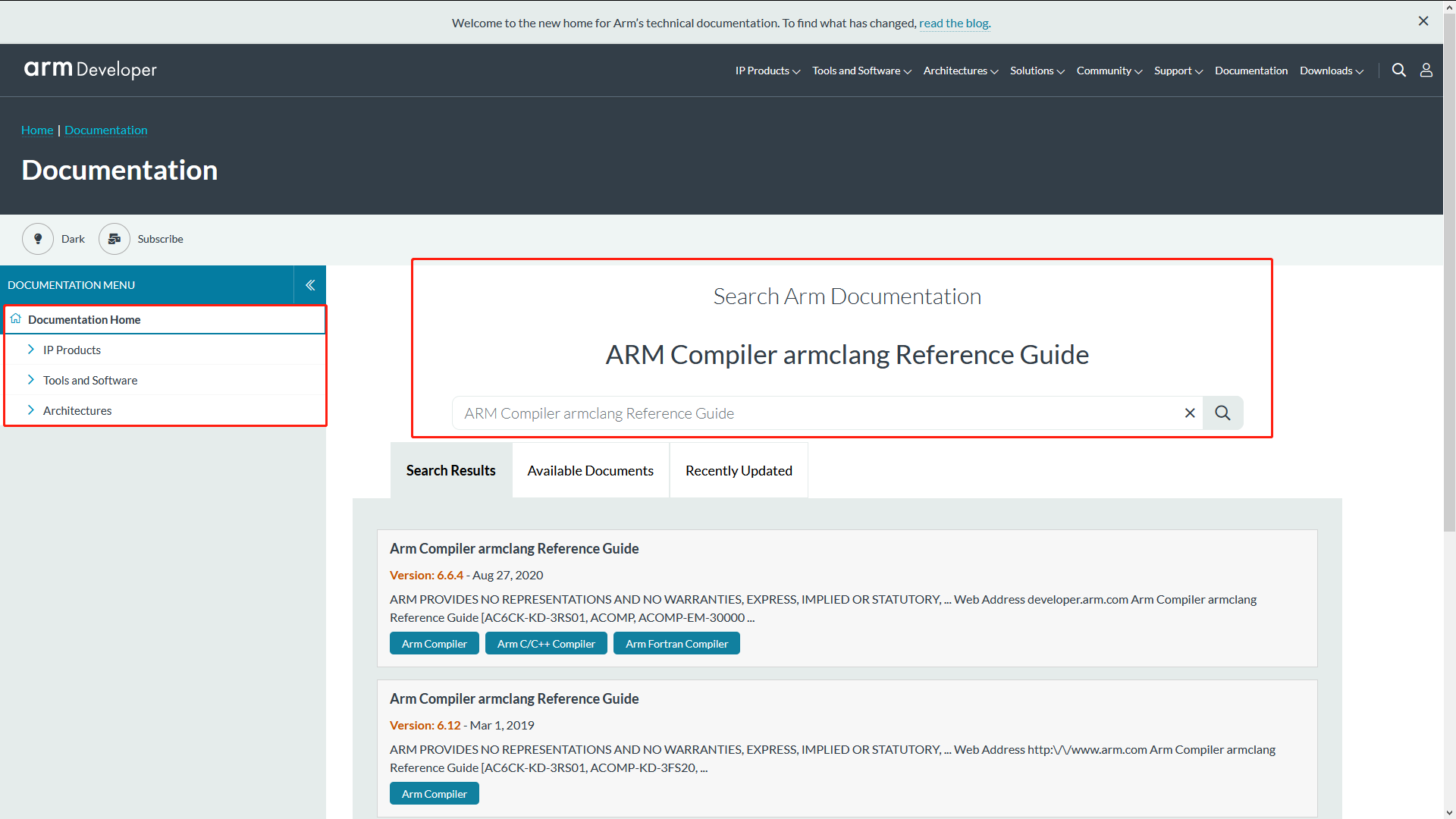Click the Documentation Home house icon
Image resolution: width=1456 pixels, height=819 pixels.
(16, 318)
